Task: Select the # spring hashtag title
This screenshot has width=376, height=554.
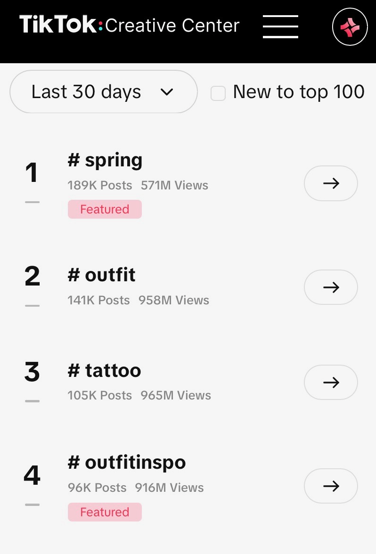Action: (x=105, y=160)
